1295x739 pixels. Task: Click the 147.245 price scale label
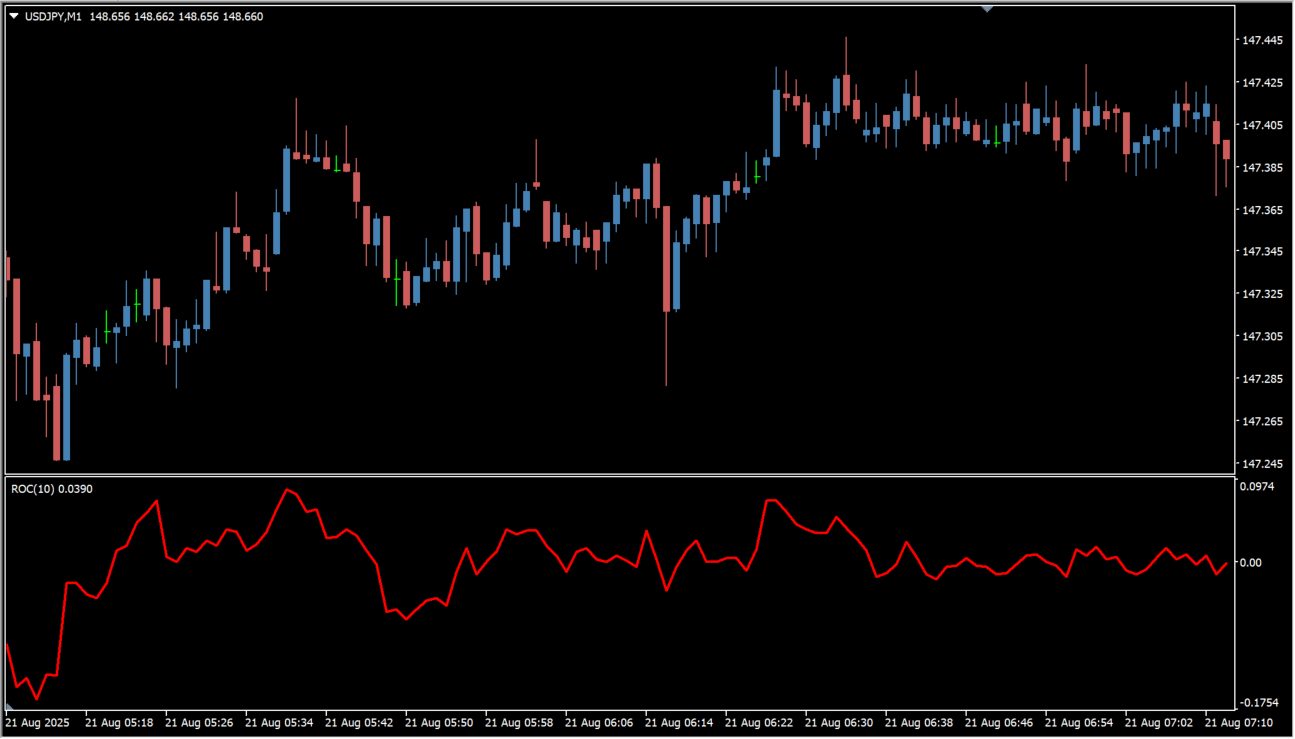[x=1262, y=464]
